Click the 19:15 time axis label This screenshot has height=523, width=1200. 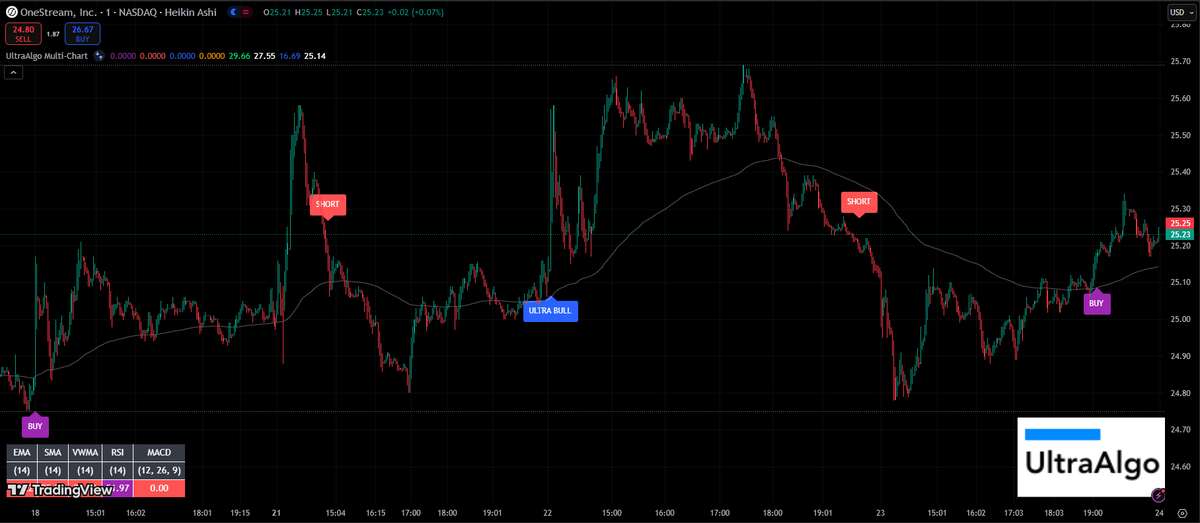click(240, 512)
